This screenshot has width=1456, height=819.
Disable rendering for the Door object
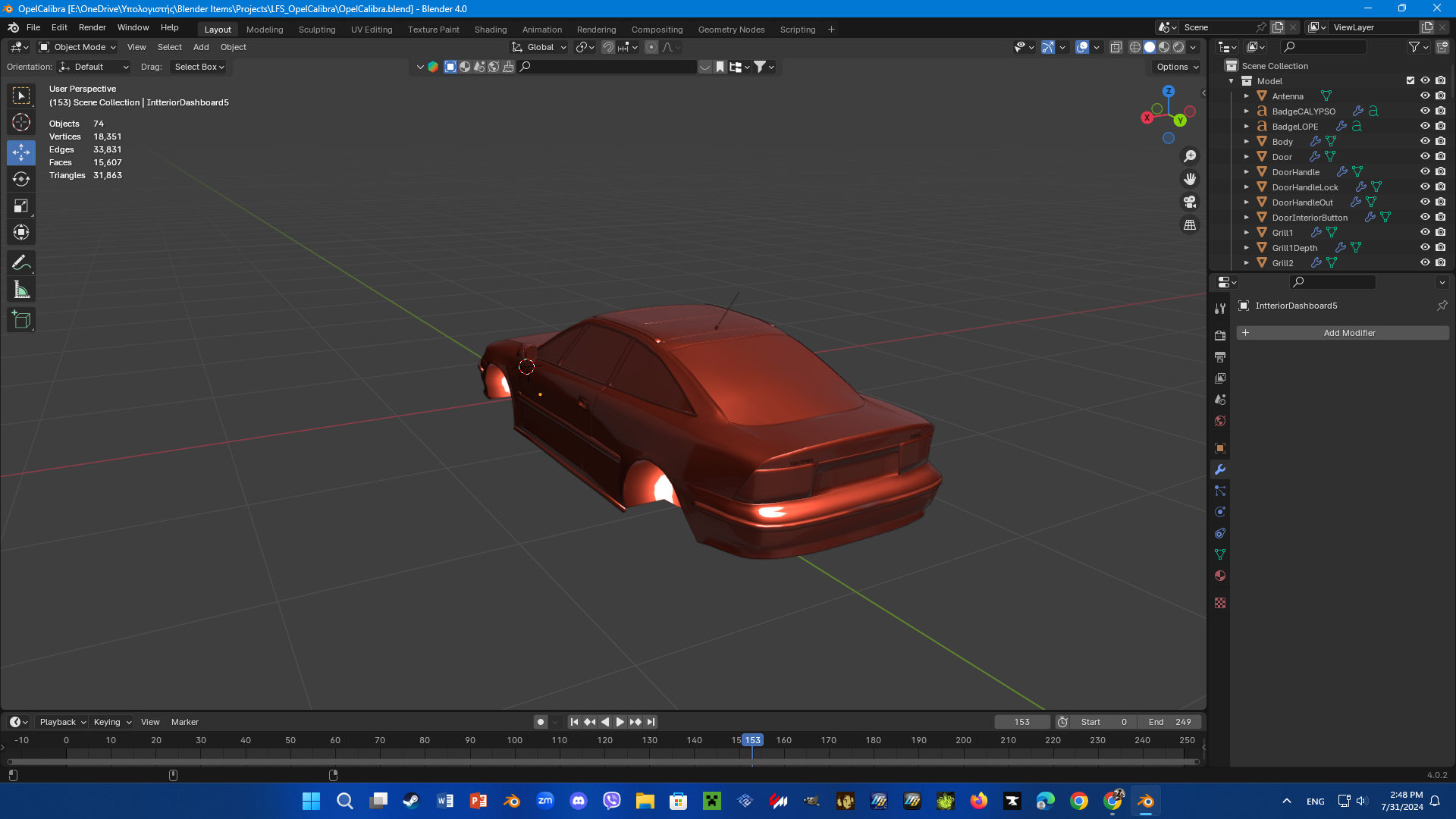pyautogui.click(x=1441, y=156)
